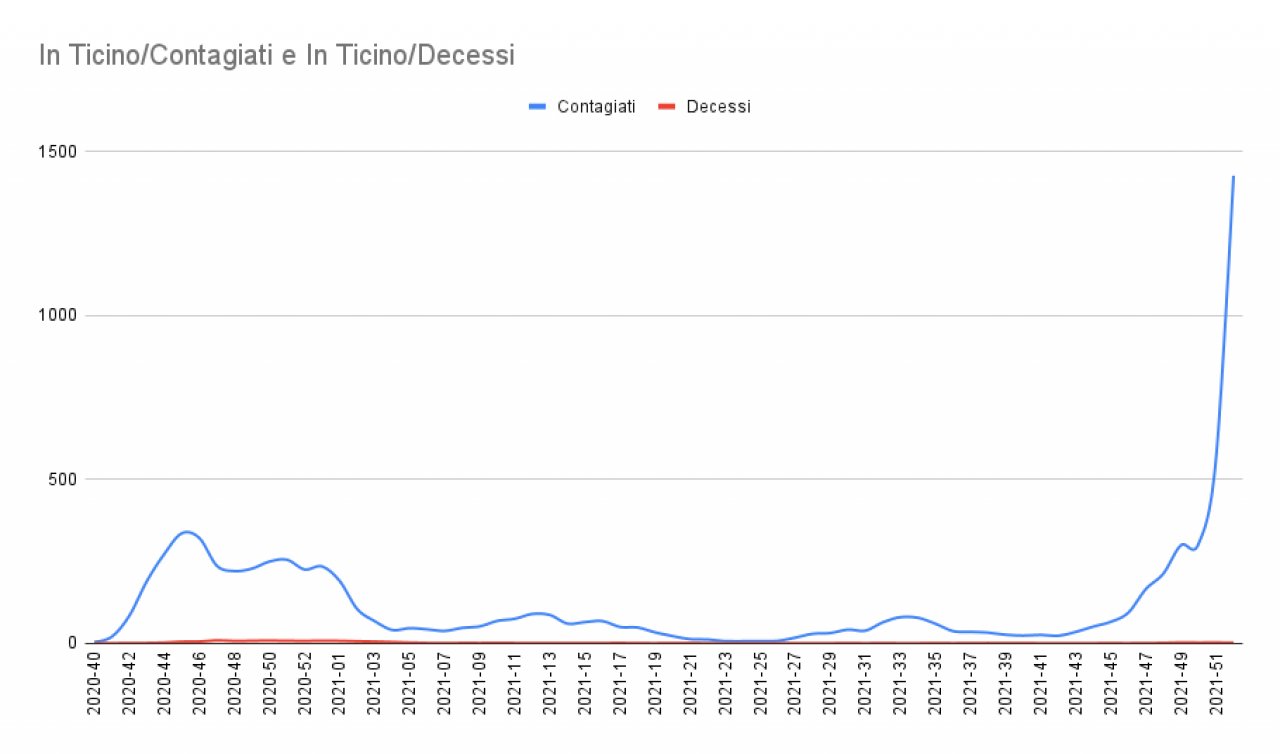Select the 2021-01 x-axis label

click(x=340, y=683)
